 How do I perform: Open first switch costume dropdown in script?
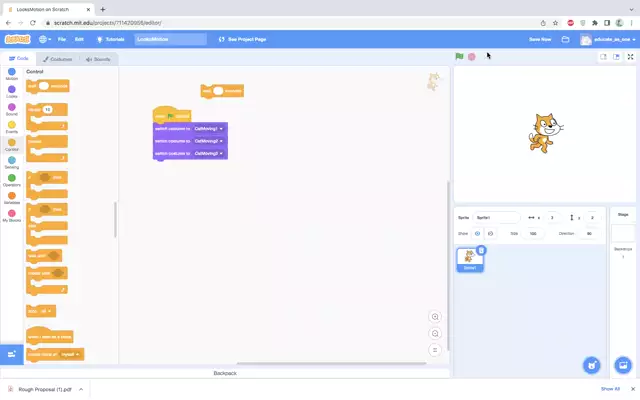click(209, 129)
